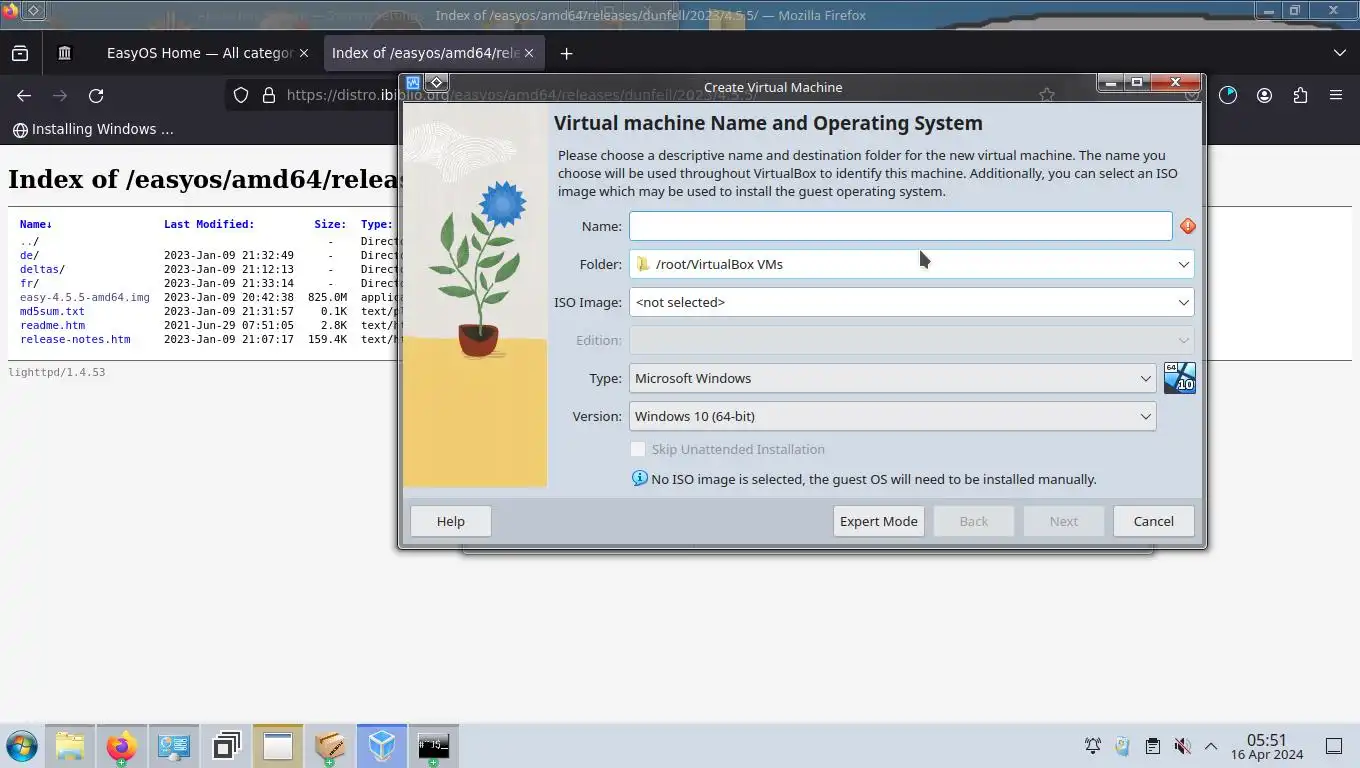Viewport: 1360px width, 768px height.
Task: Click the blank window icon in taskbar
Action: coord(278,746)
